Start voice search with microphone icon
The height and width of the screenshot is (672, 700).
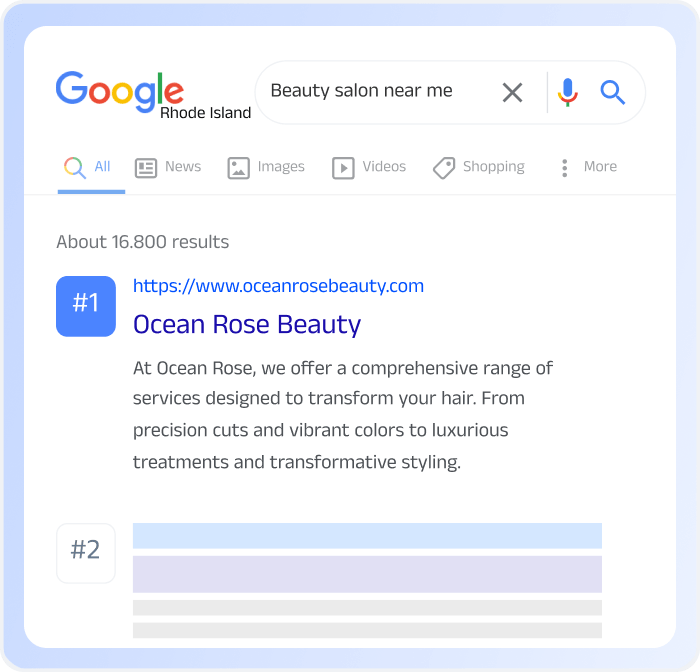567,92
